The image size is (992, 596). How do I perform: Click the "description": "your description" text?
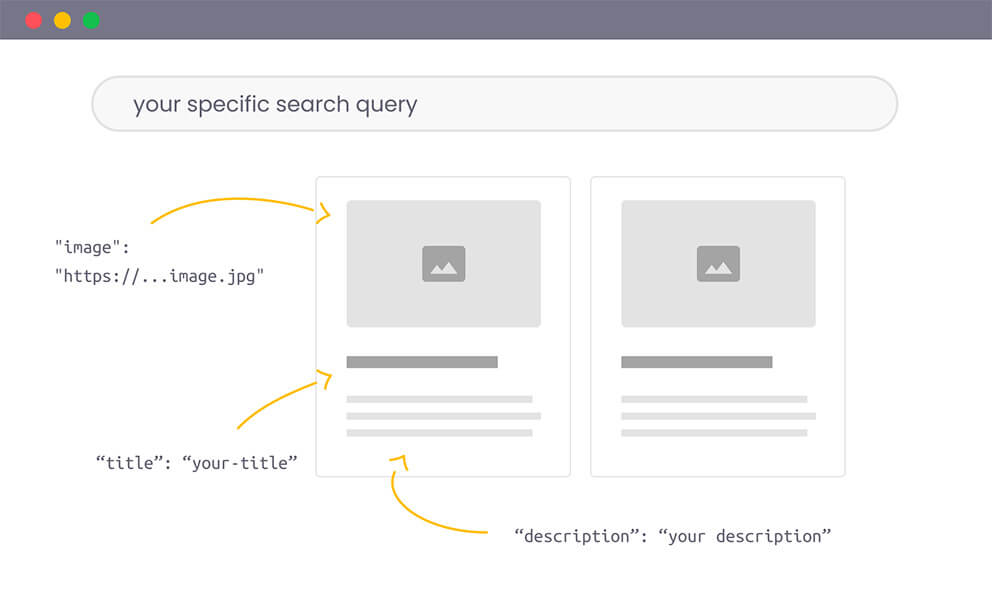point(673,537)
